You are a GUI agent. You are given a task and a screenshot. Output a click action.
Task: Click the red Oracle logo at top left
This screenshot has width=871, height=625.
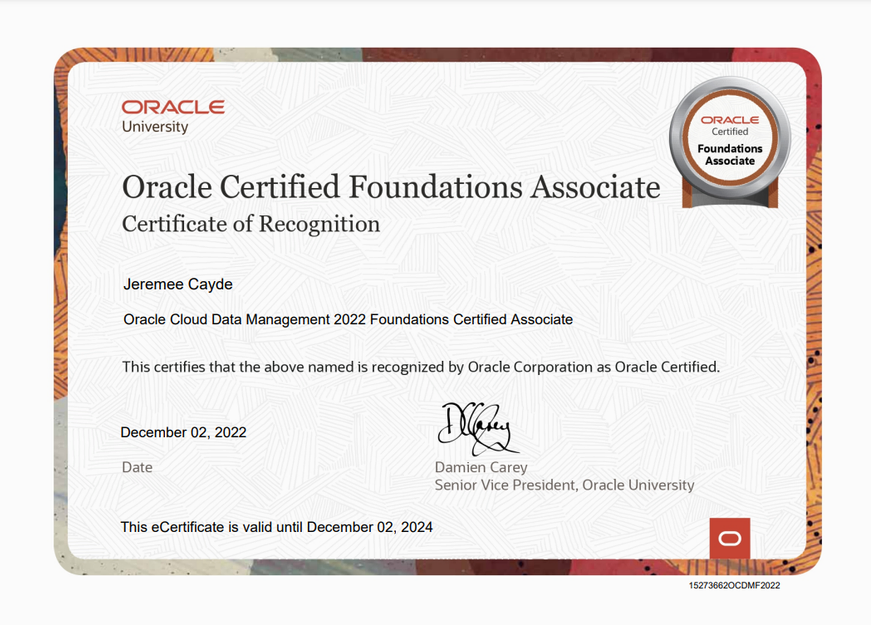pos(172,107)
